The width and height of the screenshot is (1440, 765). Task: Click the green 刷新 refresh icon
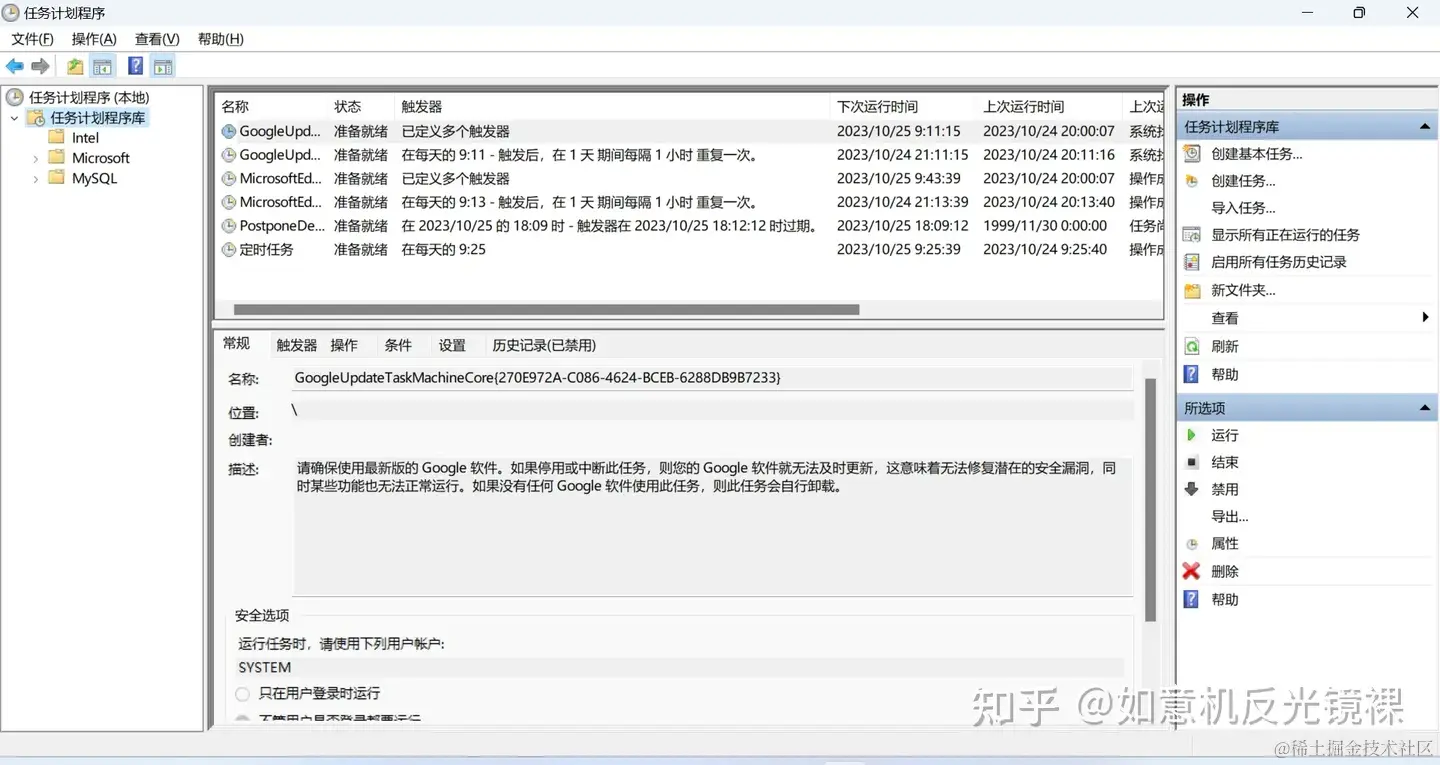pyautogui.click(x=1191, y=346)
